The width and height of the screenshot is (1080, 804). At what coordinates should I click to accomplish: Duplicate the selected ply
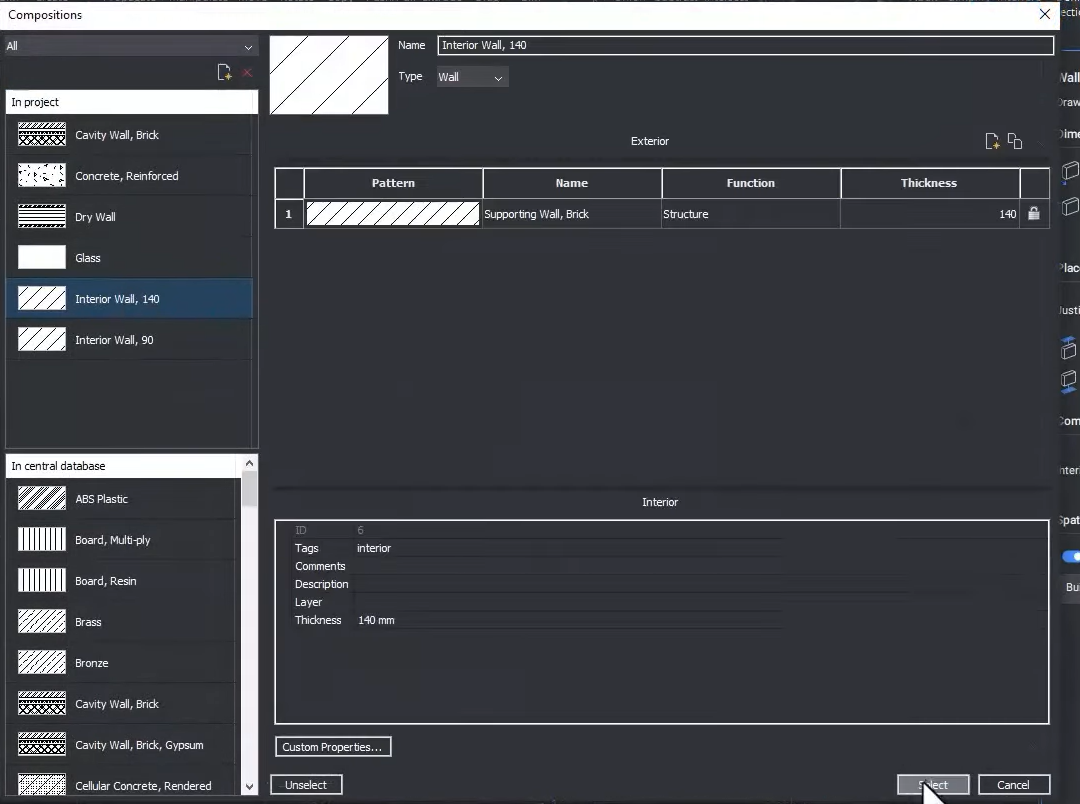coord(1015,141)
